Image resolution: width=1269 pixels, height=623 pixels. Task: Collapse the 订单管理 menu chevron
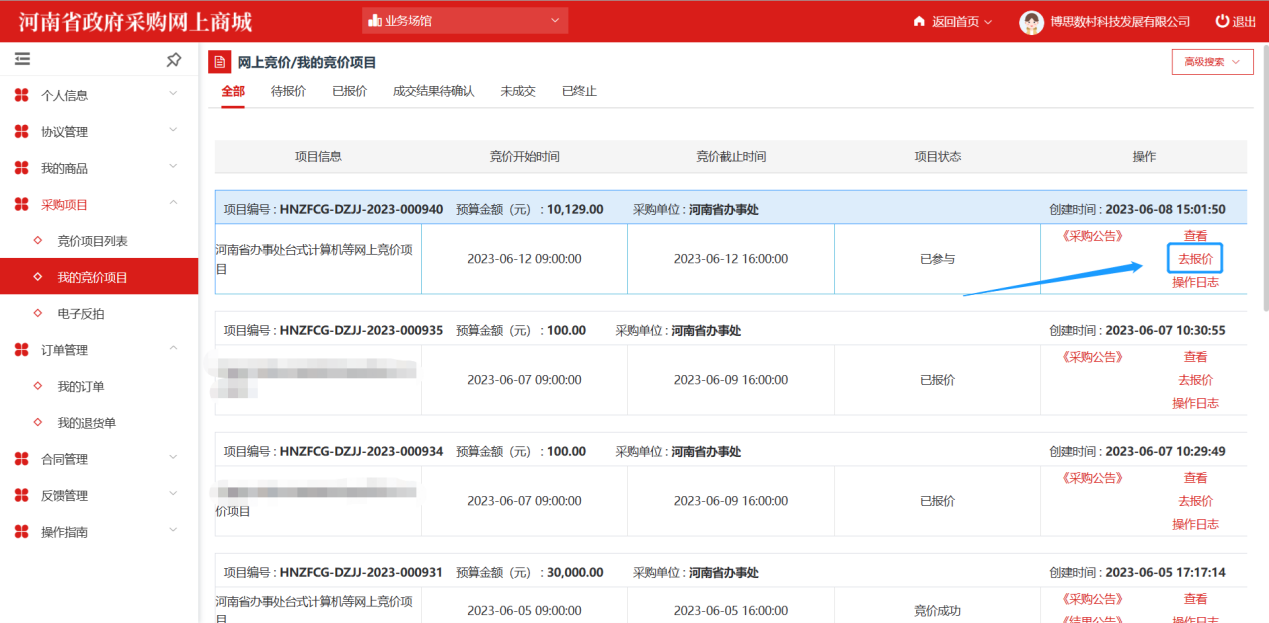(x=173, y=348)
